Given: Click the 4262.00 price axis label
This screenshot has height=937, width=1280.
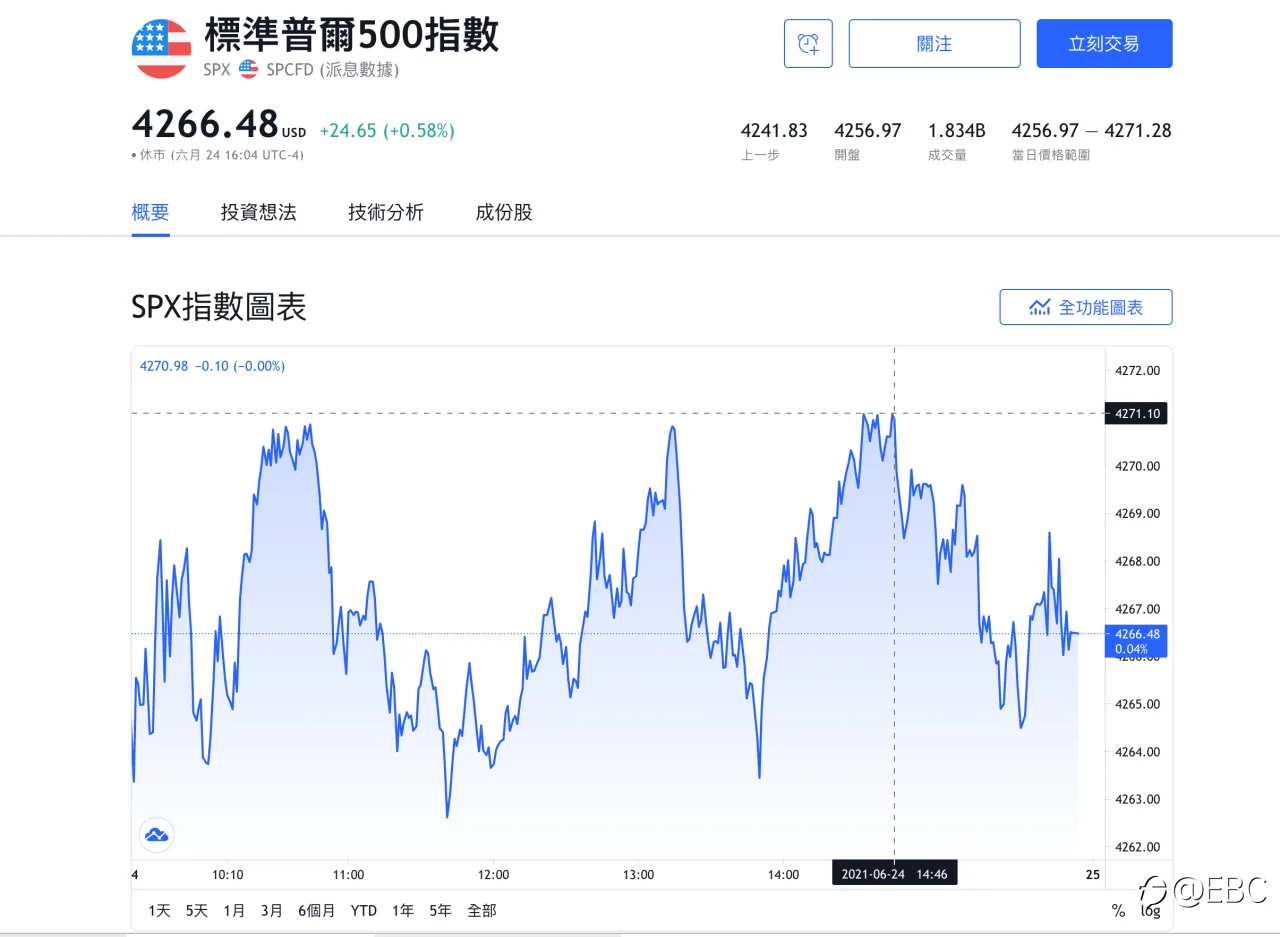Looking at the screenshot, I should tap(1138, 847).
